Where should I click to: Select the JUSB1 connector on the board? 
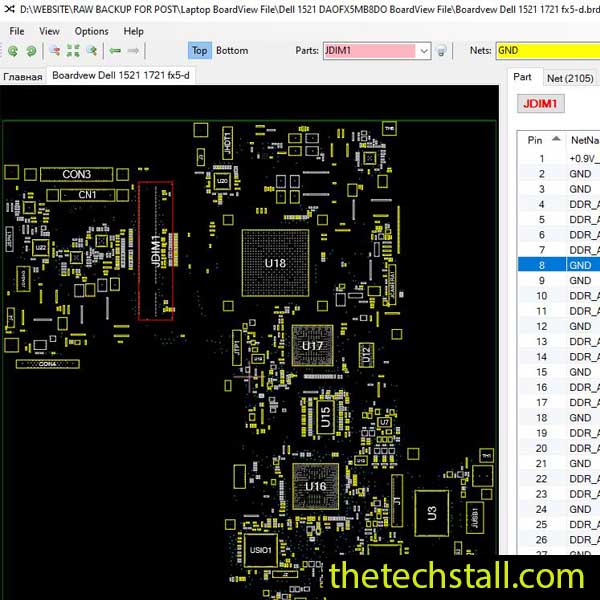click(x=475, y=517)
